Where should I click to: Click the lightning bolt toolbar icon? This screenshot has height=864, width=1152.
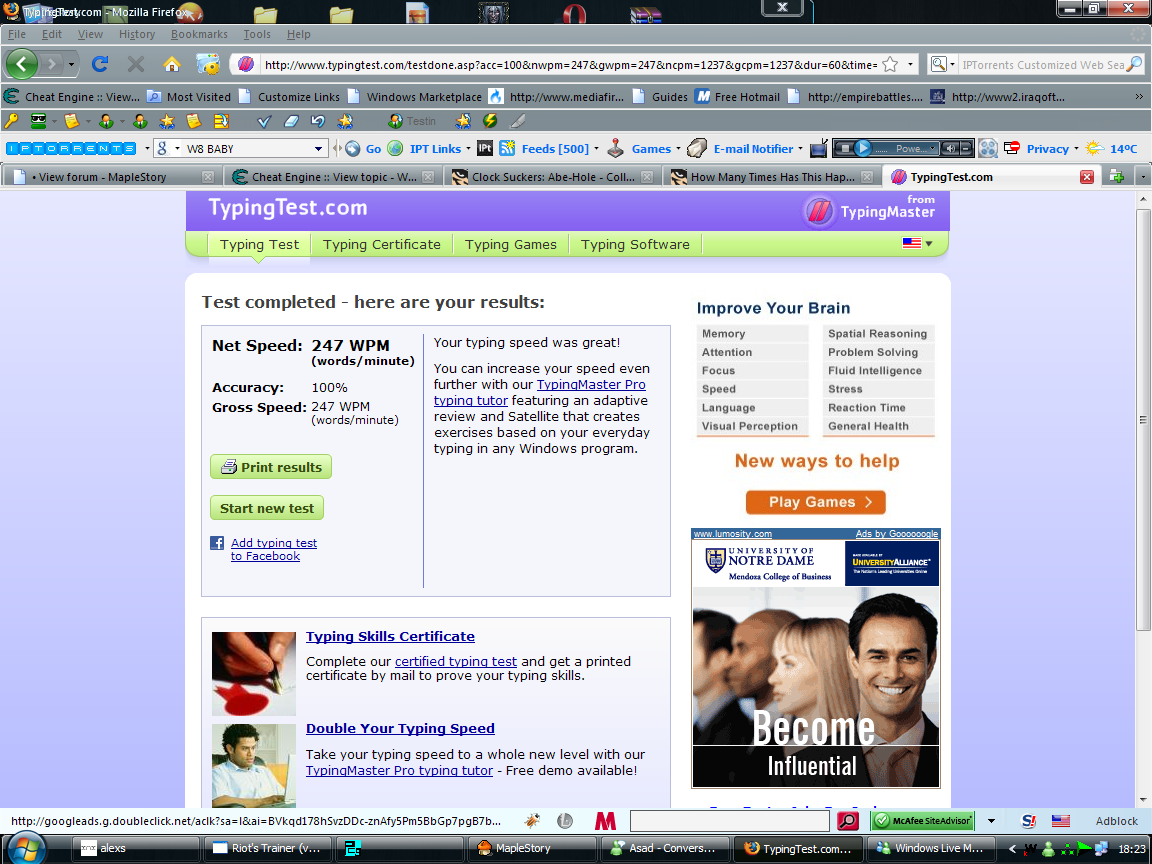point(490,121)
